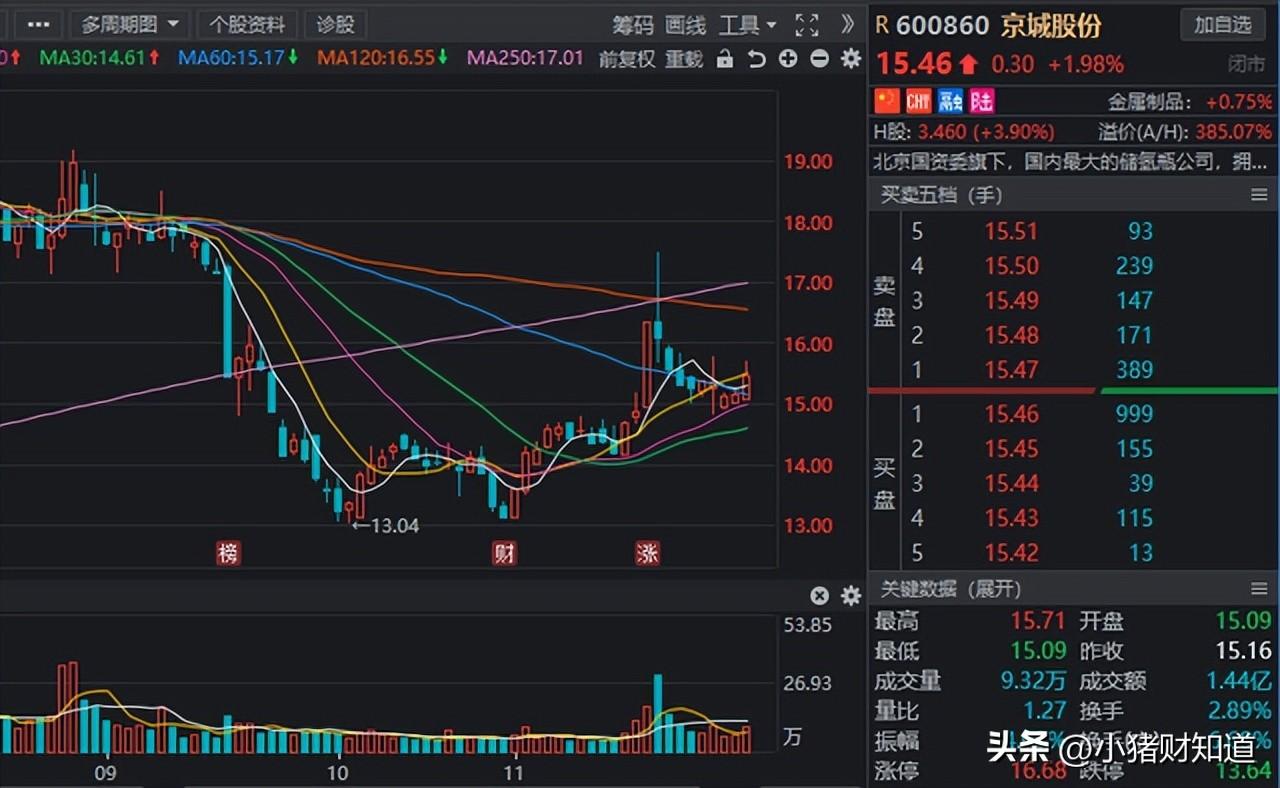1280x788 pixels.
Task: Zoom in chart with plus icon
Action: click(x=788, y=59)
